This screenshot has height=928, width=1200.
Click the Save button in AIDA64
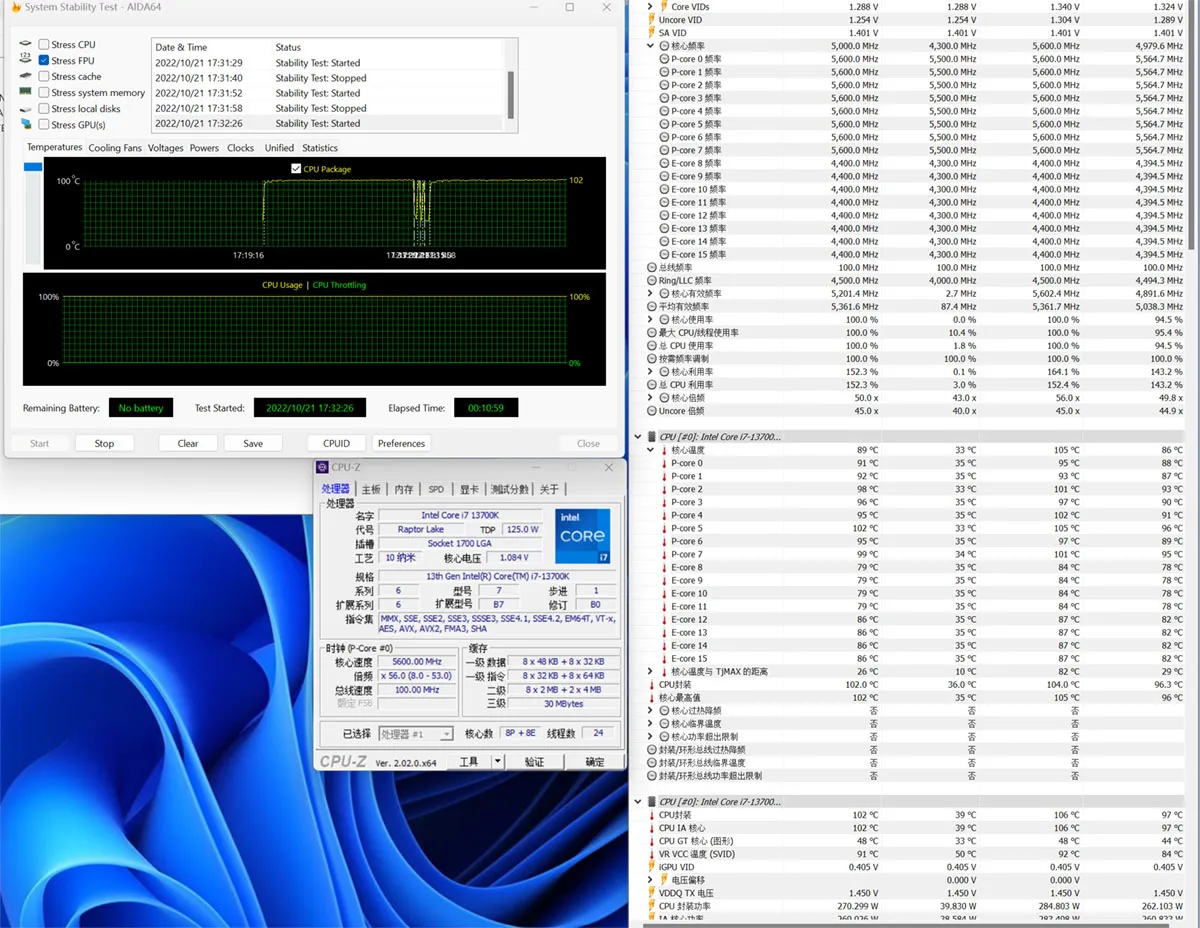(253, 443)
